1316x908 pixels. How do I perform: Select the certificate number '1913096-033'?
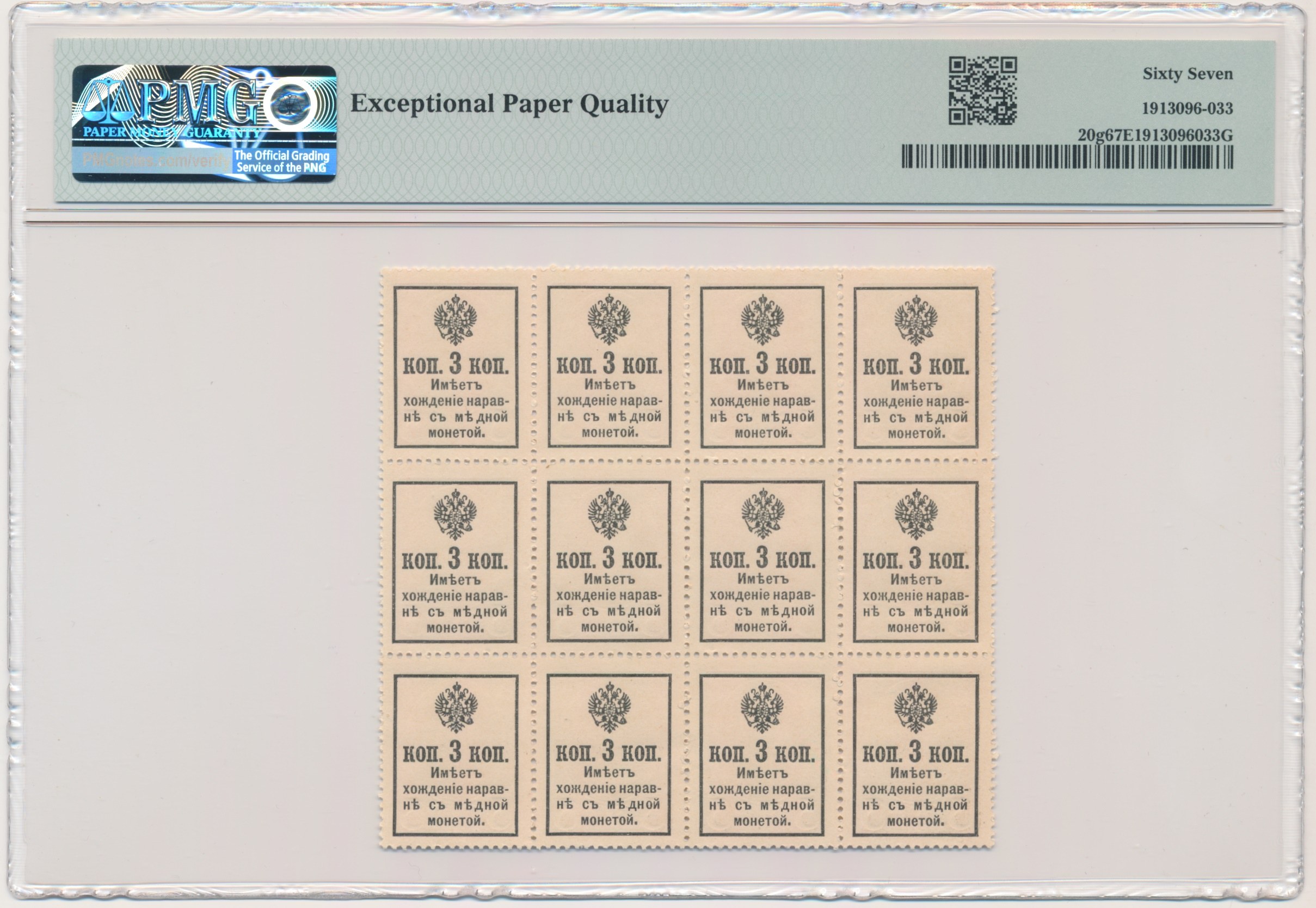pos(1188,109)
